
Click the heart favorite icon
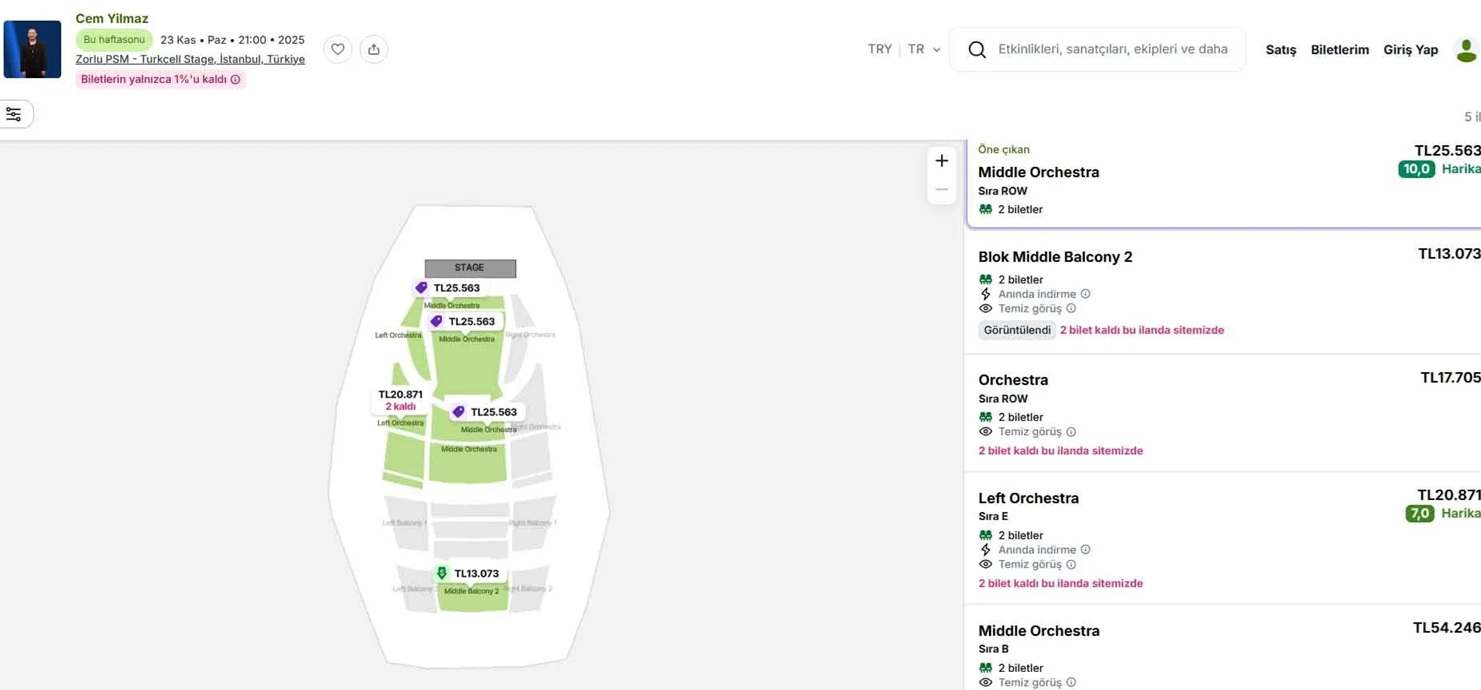point(338,49)
